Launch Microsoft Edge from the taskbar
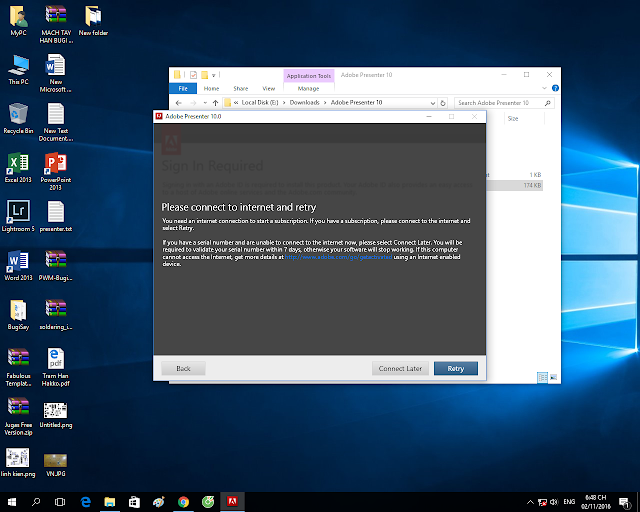This screenshot has width=640, height=512. click(85, 502)
